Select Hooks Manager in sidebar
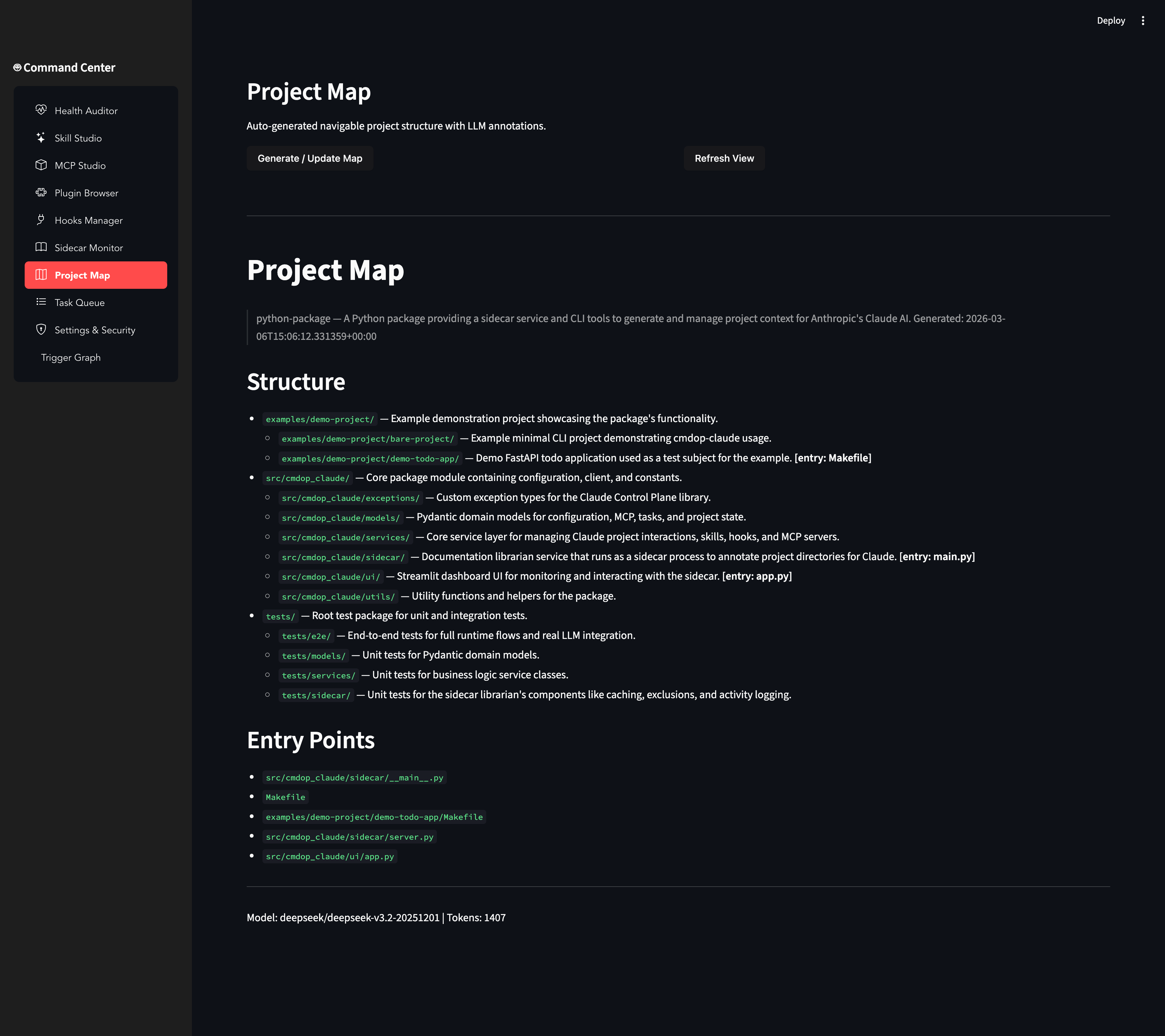The height and width of the screenshot is (1036, 1165). tap(96, 220)
